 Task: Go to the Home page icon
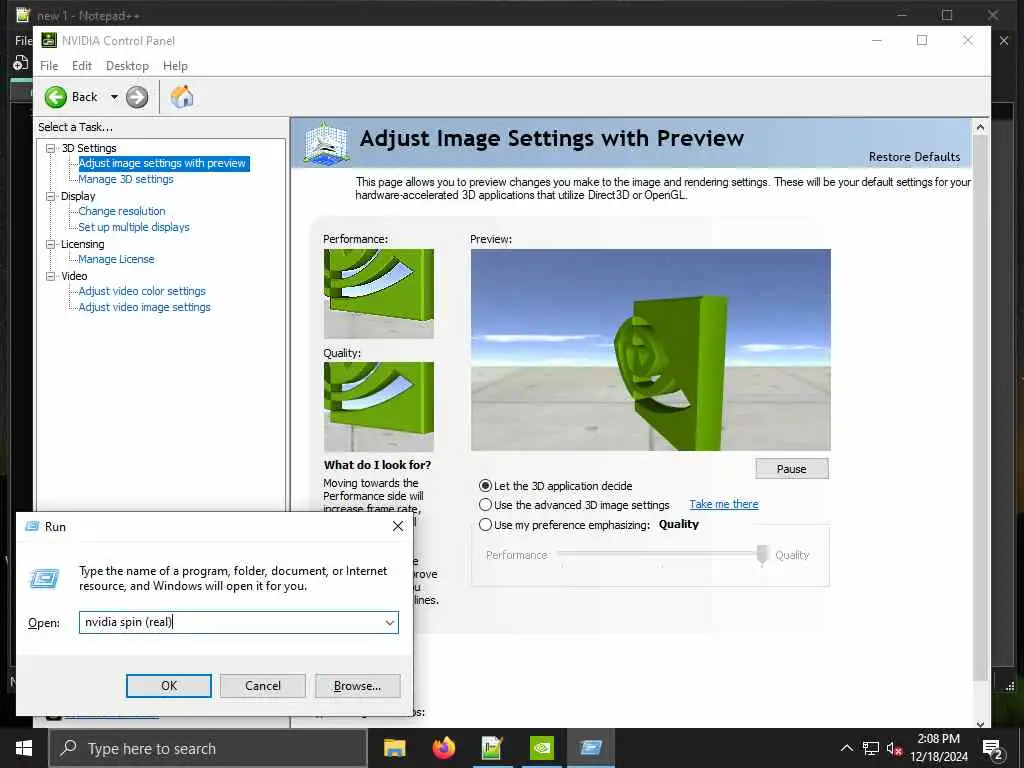click(182, 97)
